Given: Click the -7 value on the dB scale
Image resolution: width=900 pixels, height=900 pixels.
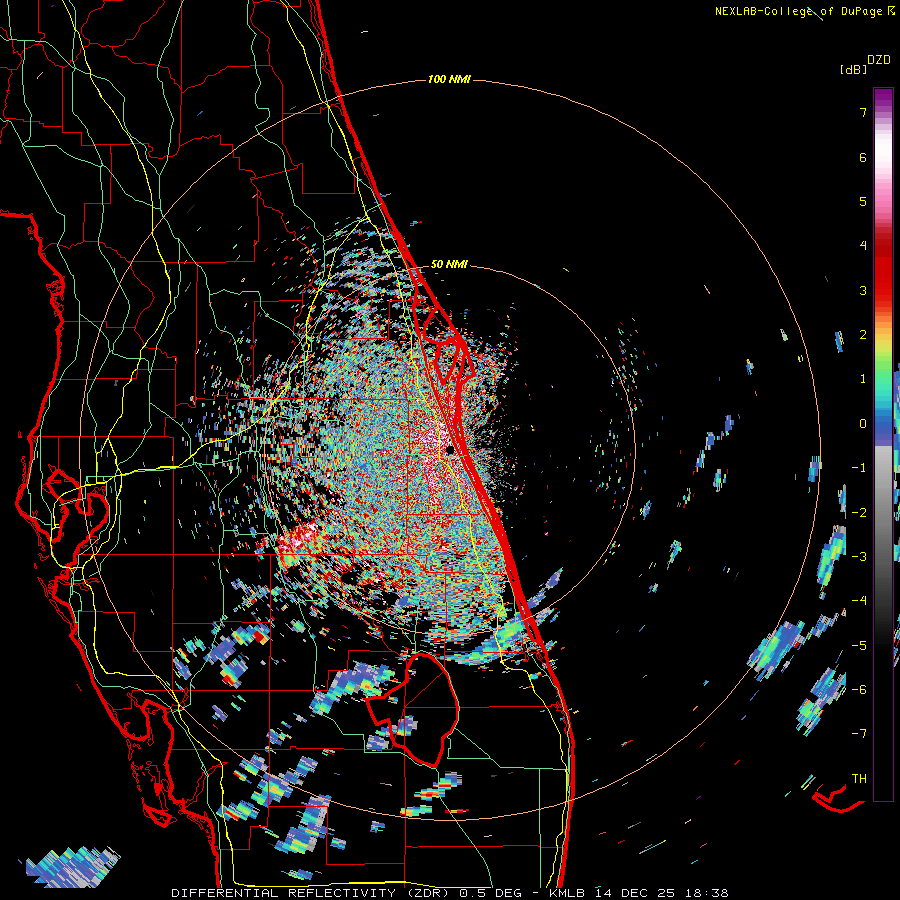Looking at the screenshot, I should pos(859,734).
